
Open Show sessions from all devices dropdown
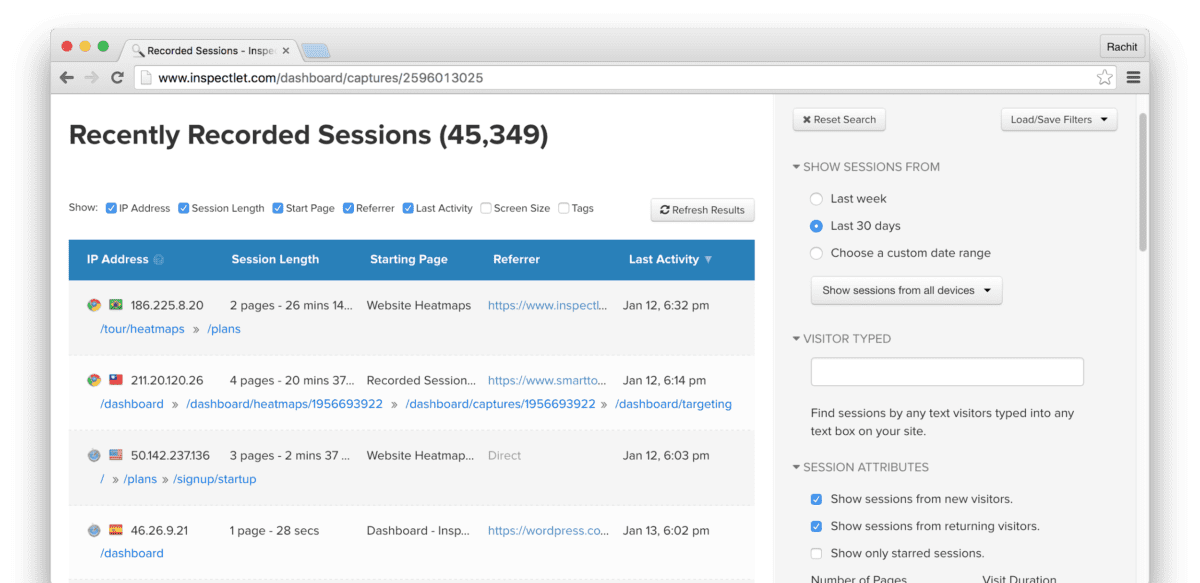(x=906, y=290)
